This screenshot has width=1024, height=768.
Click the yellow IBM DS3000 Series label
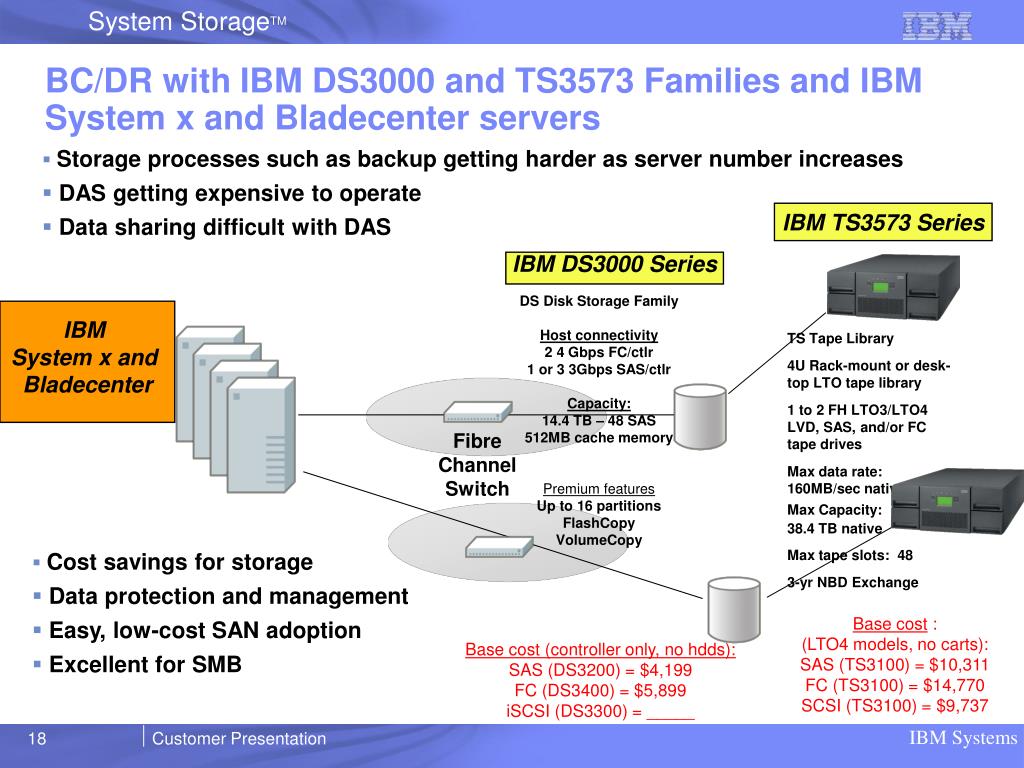615,267
